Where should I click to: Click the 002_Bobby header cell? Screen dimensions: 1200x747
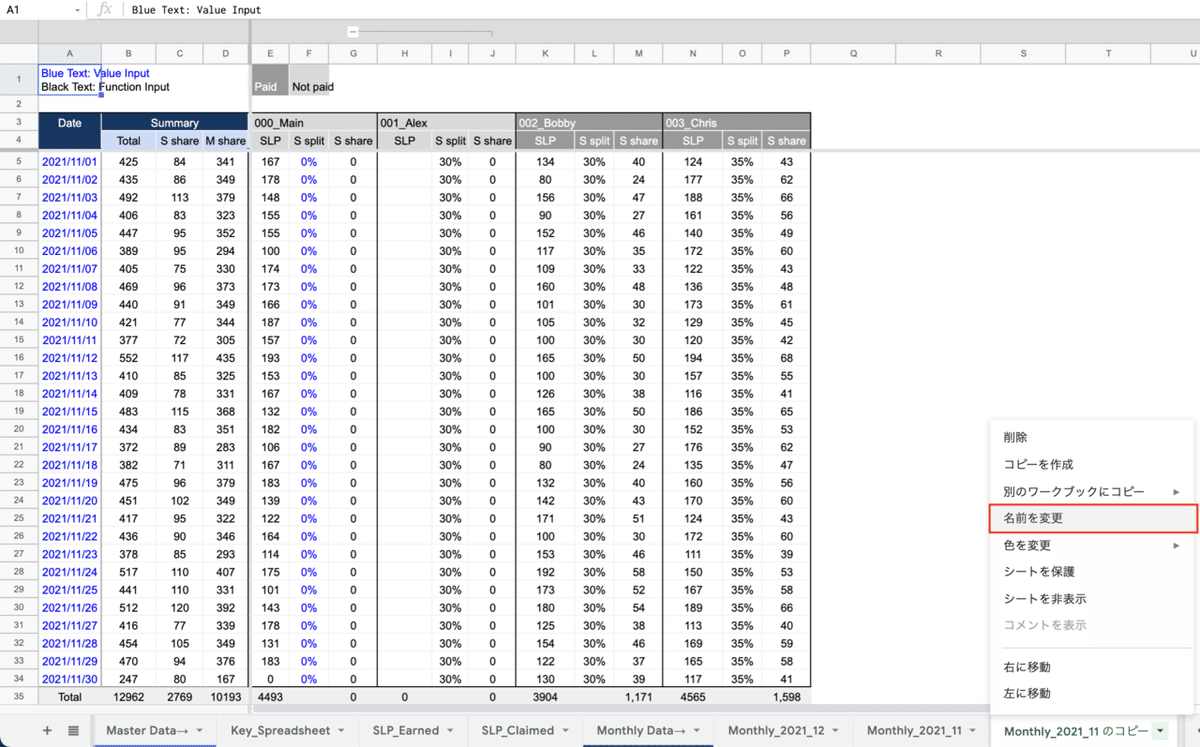tap(589, 123)
